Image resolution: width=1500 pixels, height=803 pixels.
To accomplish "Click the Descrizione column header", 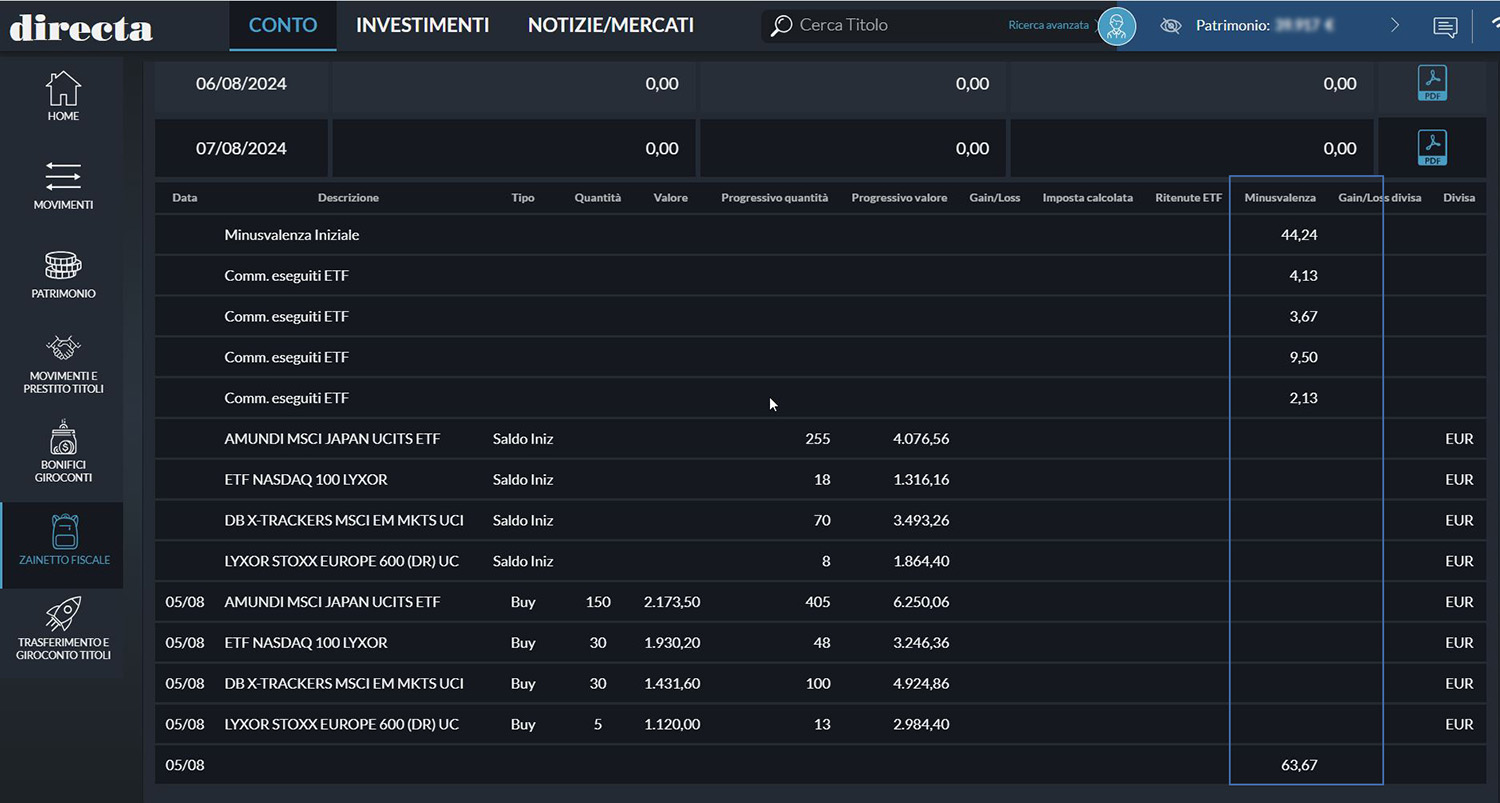I will click(x=348, y=198).
